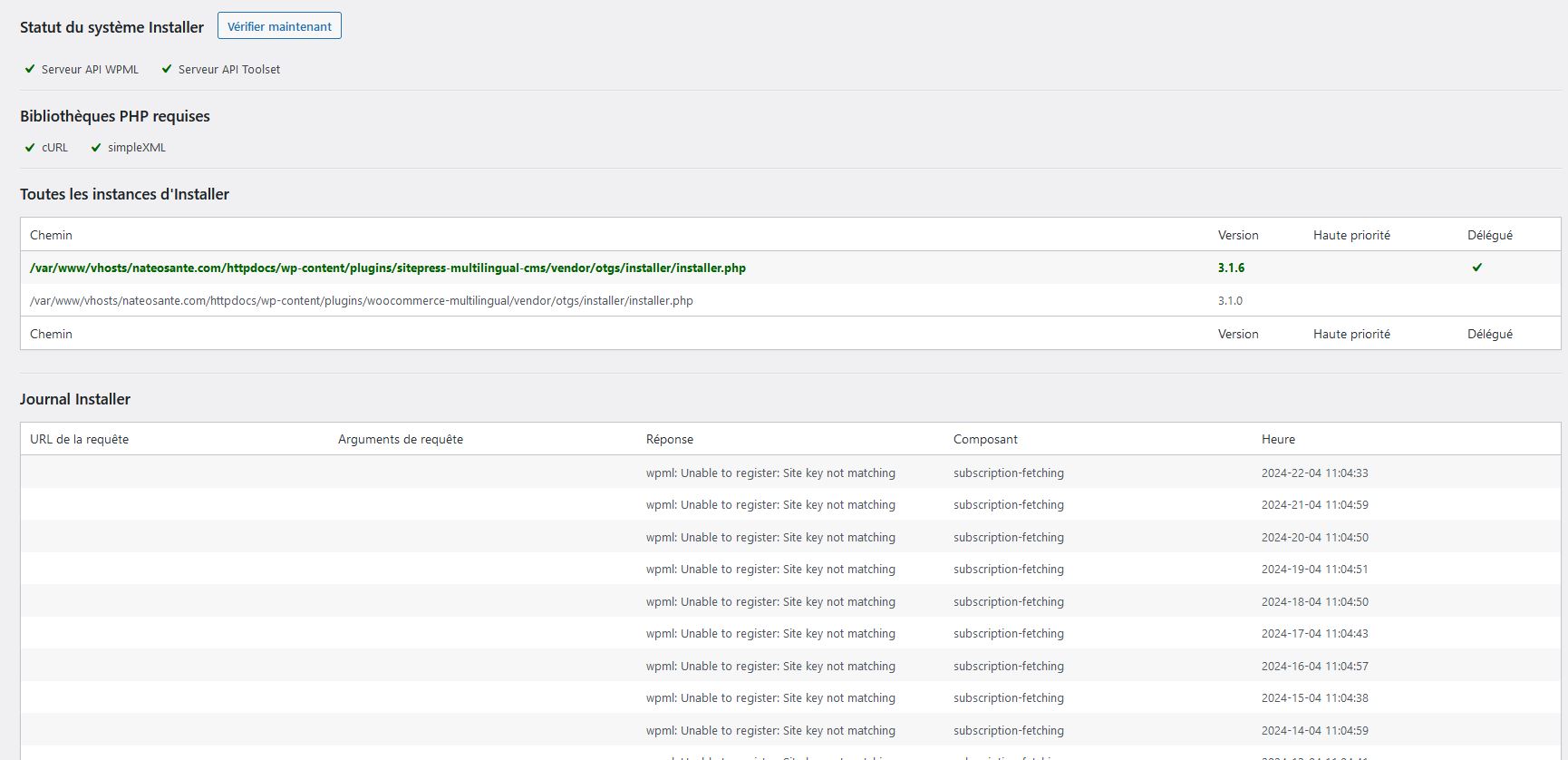Click the URL de la requête column header

(80, 439)
